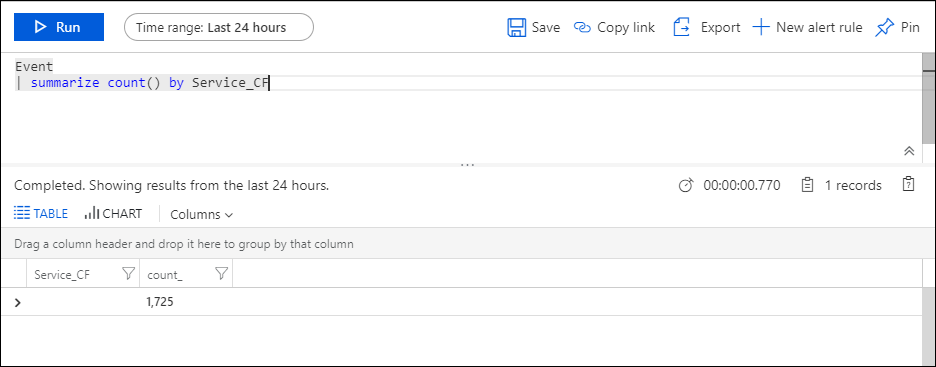Sort by the Service_CF column header
The height and width of the screenshot is (367, 936).
62,275
